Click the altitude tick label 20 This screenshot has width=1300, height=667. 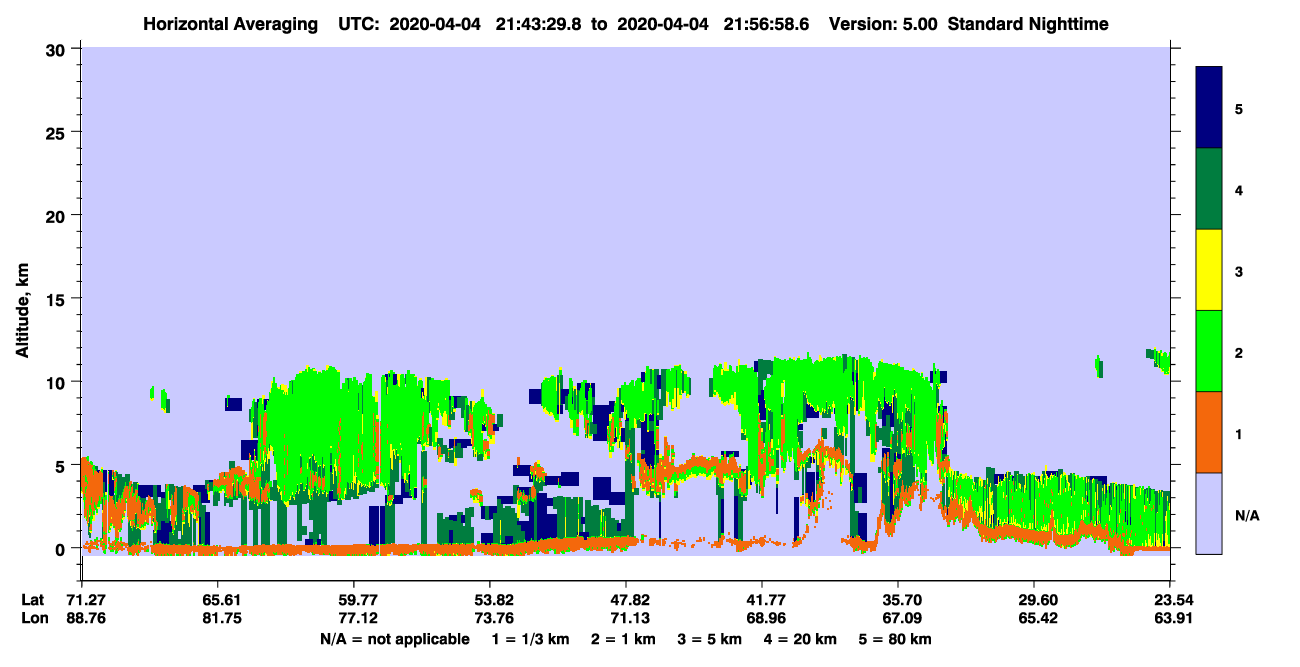57,215
